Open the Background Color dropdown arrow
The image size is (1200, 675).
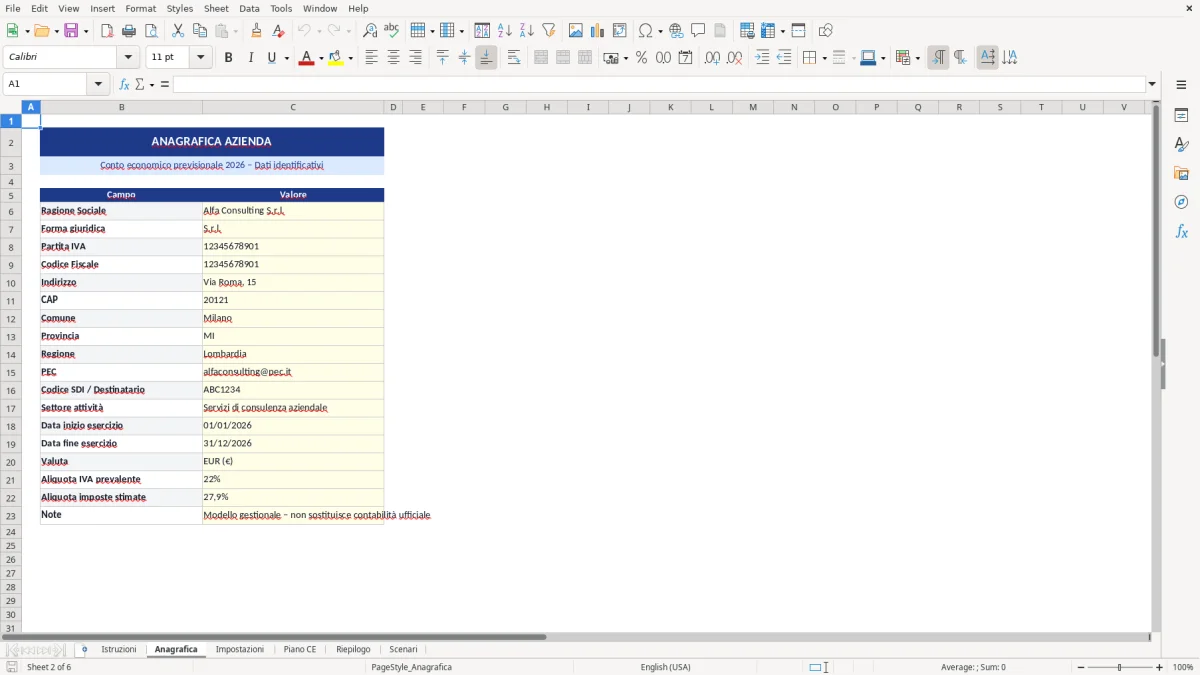pos(350,58)
